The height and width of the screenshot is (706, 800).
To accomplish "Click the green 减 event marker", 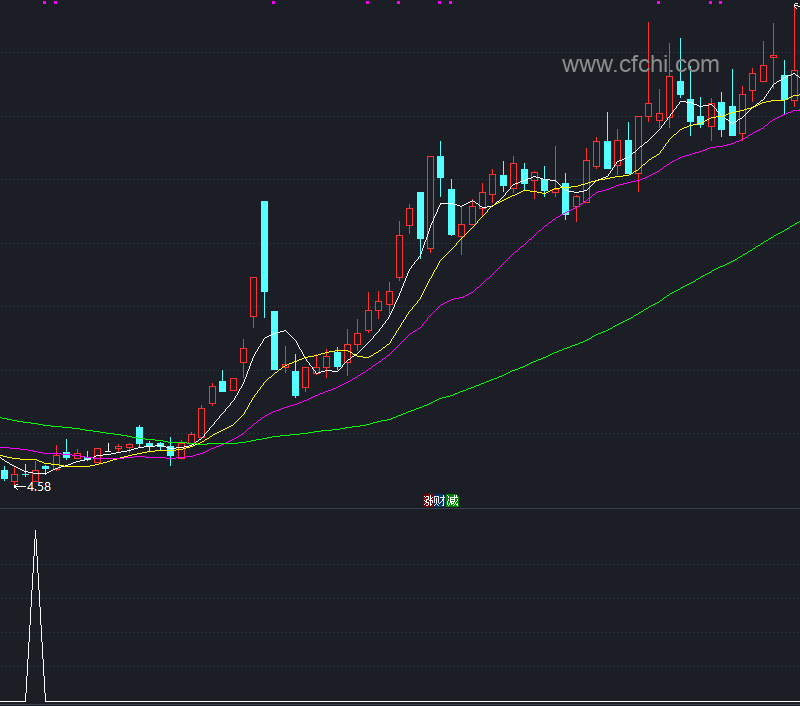I will tap(452, 501).
